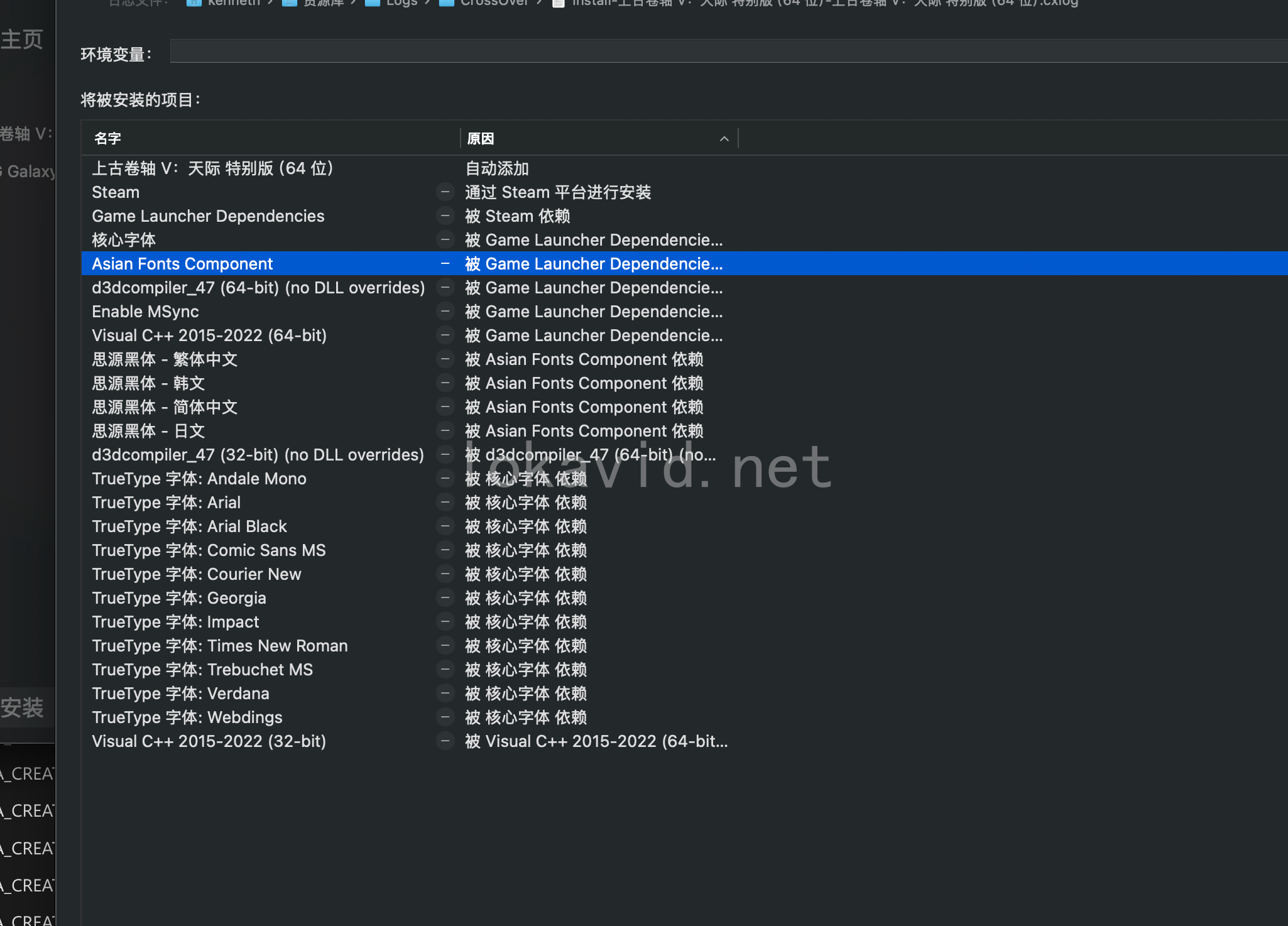Click minus icon beside TrueType Webdings
Image resolution: width=1288 pixels, height=926 pixels.
tap(445, 717)
